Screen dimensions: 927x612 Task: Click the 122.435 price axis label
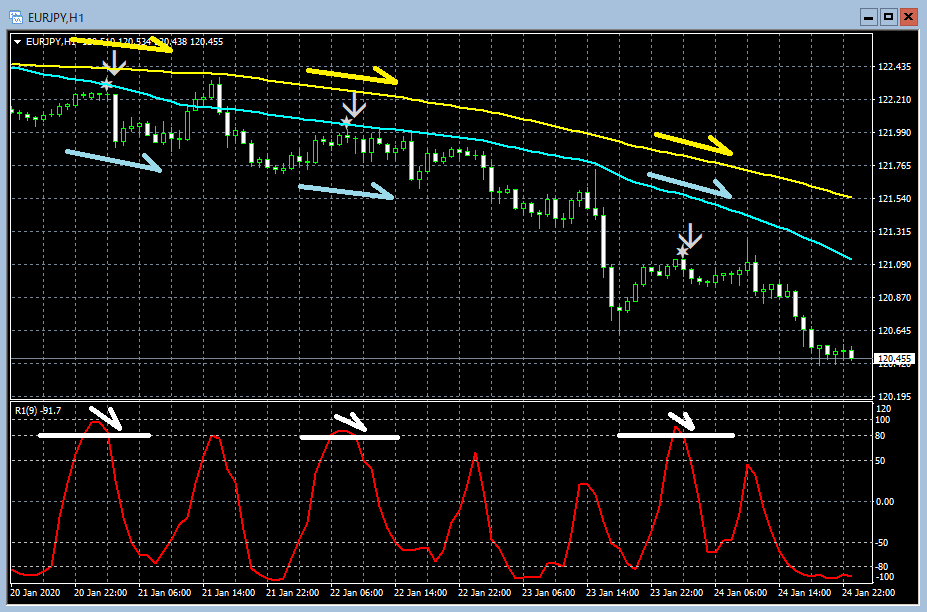[894, 67]
